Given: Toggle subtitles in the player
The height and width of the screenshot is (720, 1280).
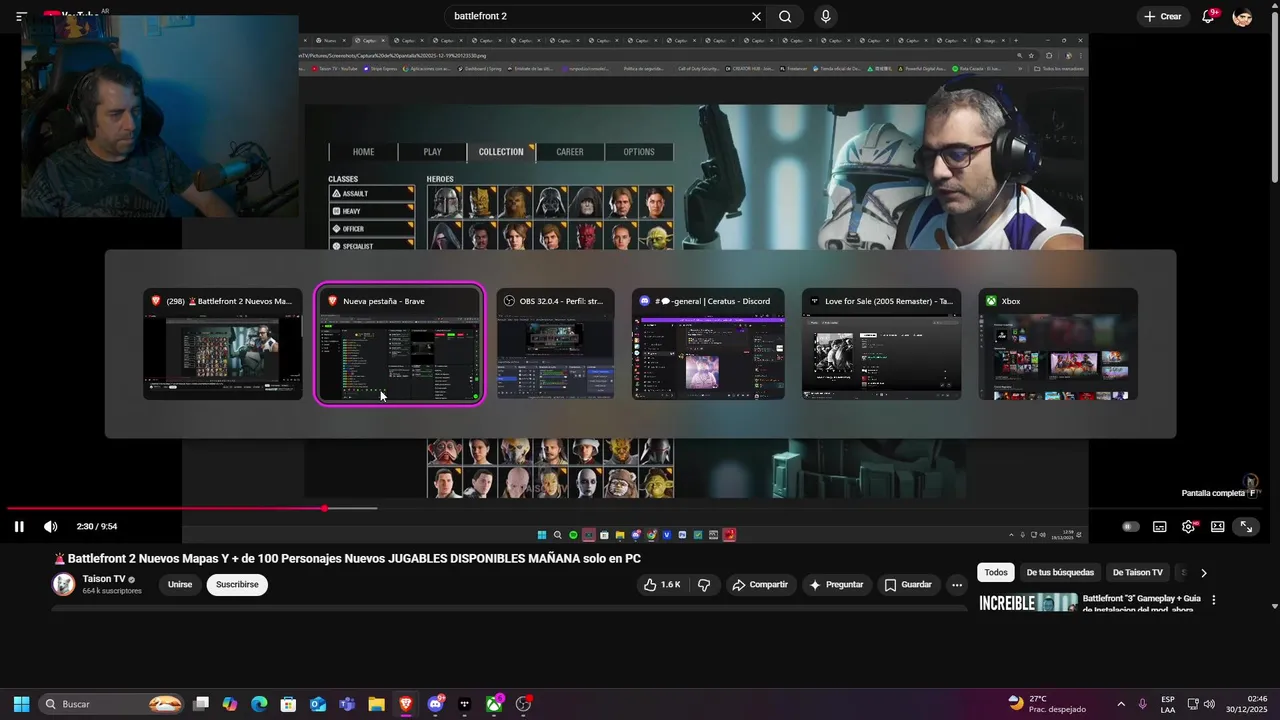Looking at the screenshot, I should tap(1159, 527).
